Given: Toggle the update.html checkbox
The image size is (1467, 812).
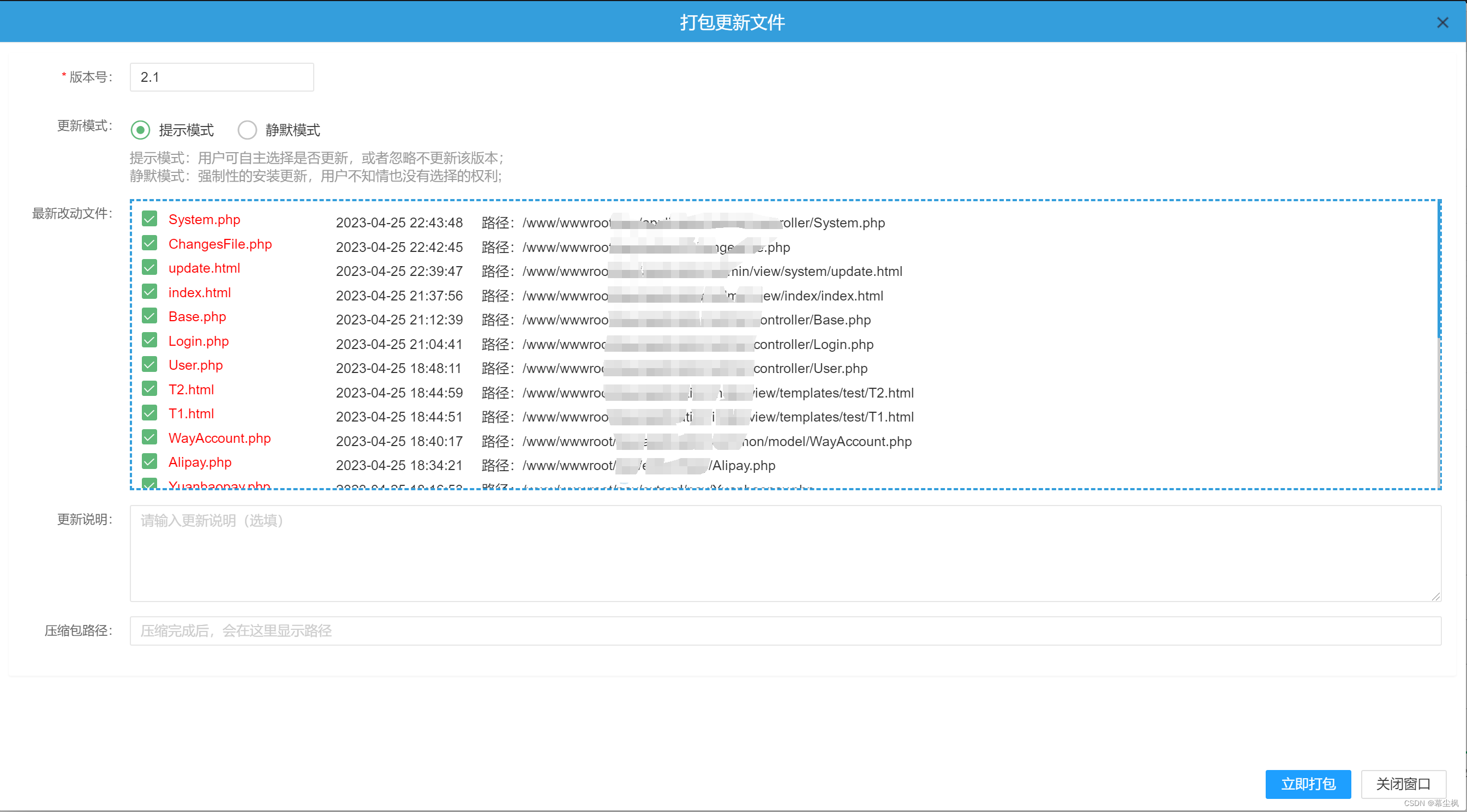Looking at the screenshot, I should [x=149, y=267].
